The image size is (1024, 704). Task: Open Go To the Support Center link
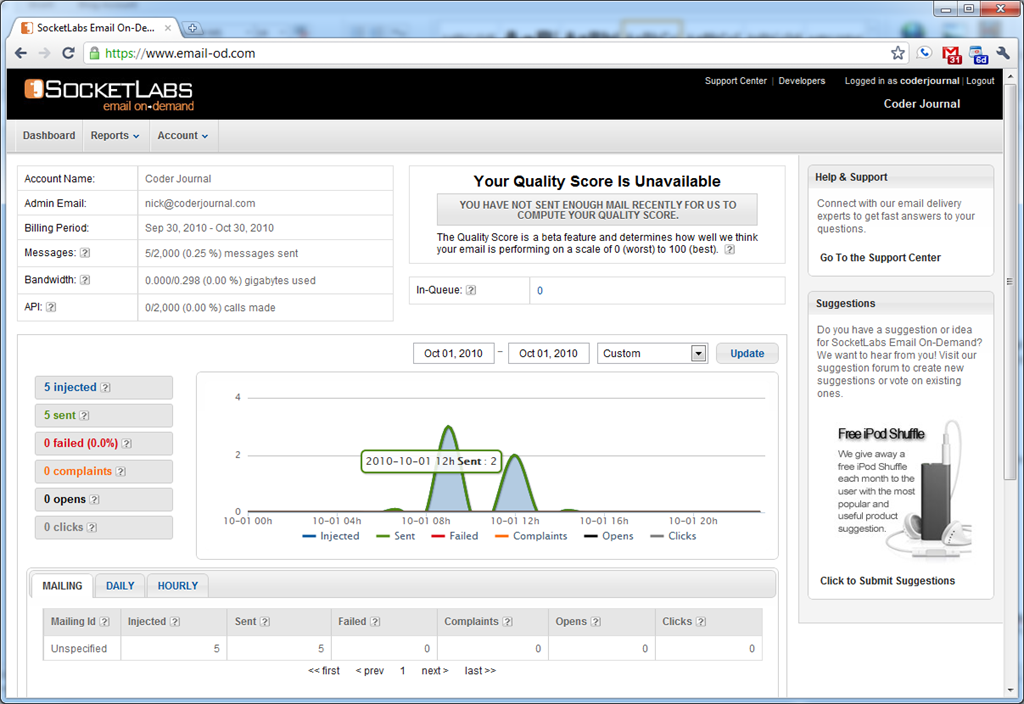point(880,258)
